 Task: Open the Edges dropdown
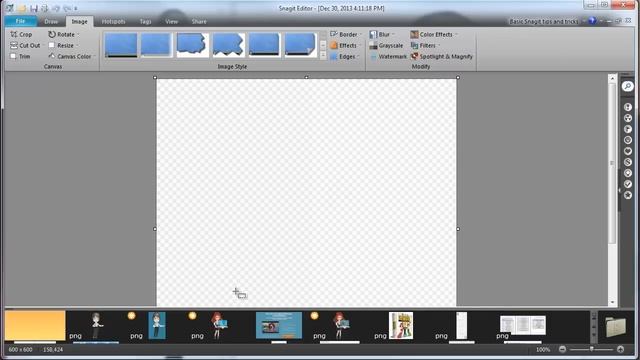coord(345,57)
